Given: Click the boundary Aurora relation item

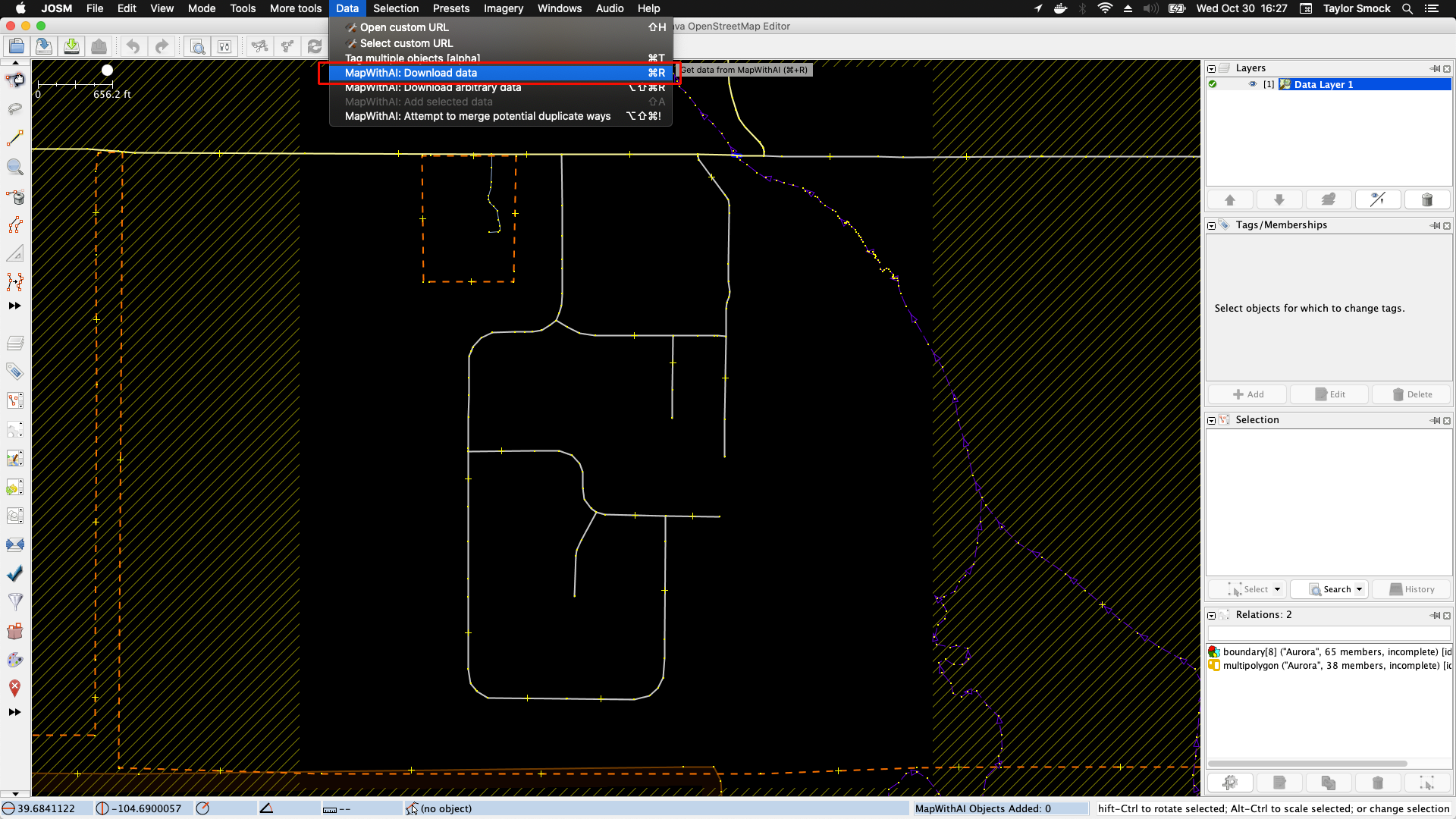Looking at the screenshot, I should click(x=1330, y=651).
